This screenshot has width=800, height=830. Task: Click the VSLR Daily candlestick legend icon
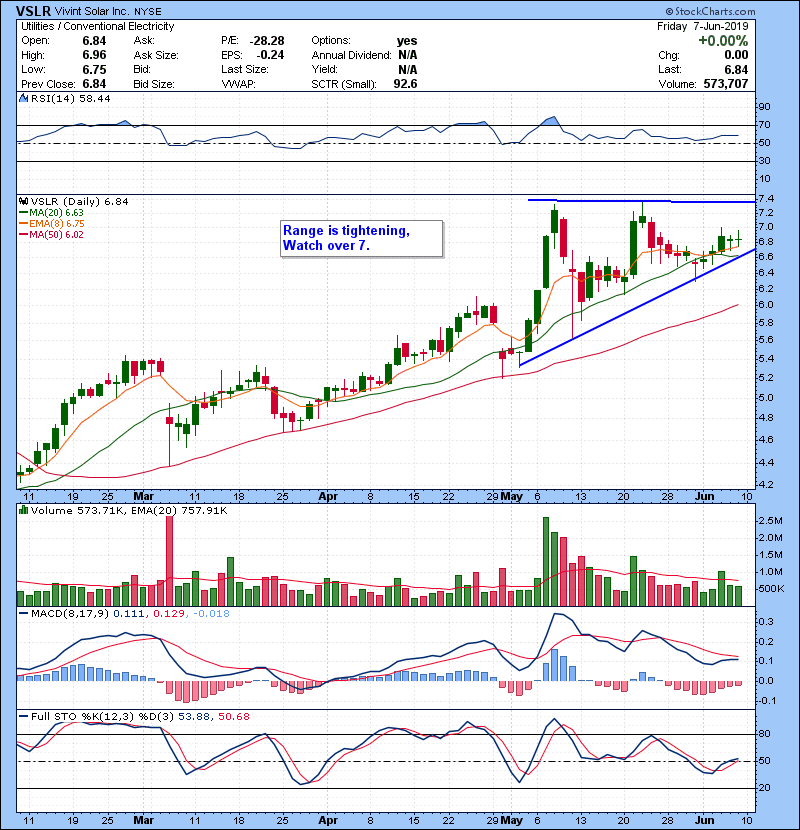coord(23,202)
